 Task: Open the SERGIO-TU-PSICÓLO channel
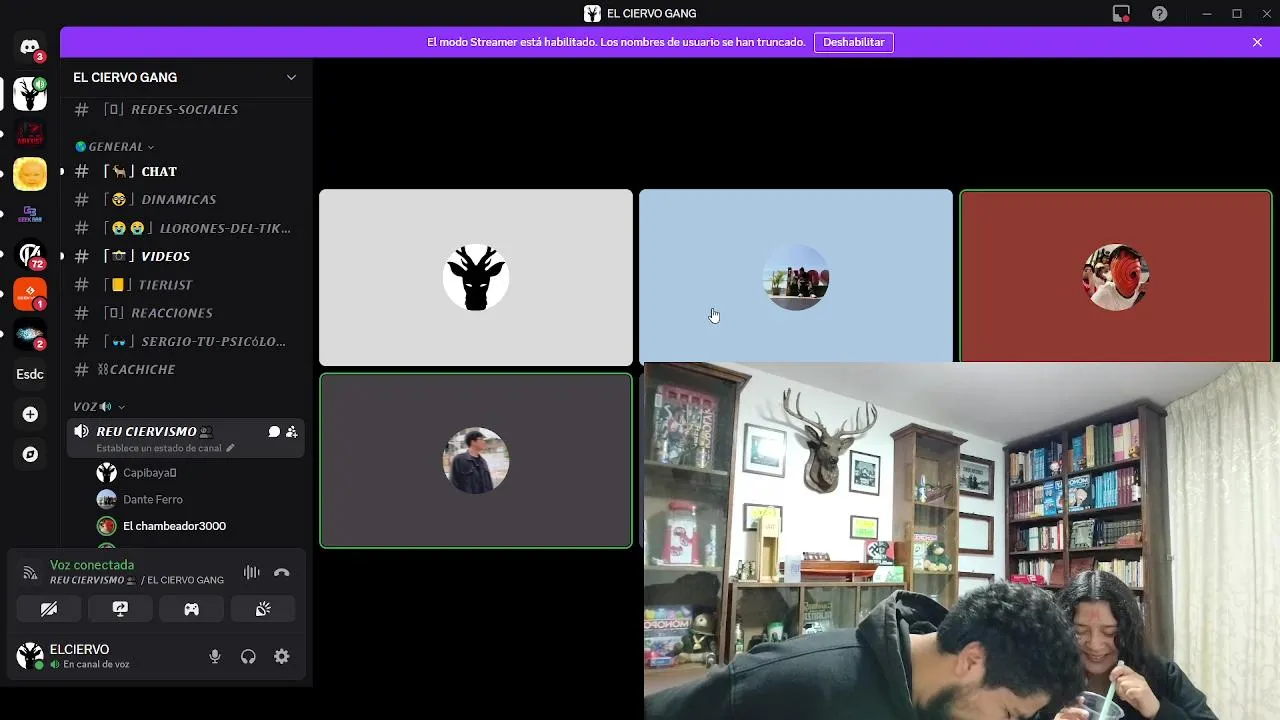coord(186,341)
